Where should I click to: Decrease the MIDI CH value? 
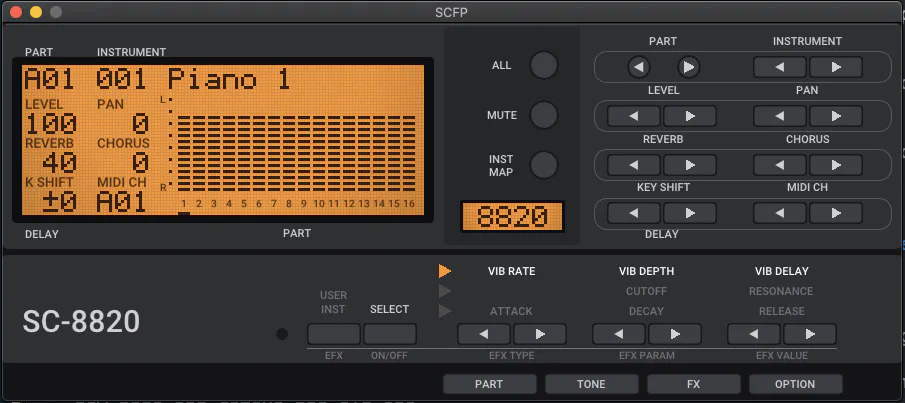780,213
